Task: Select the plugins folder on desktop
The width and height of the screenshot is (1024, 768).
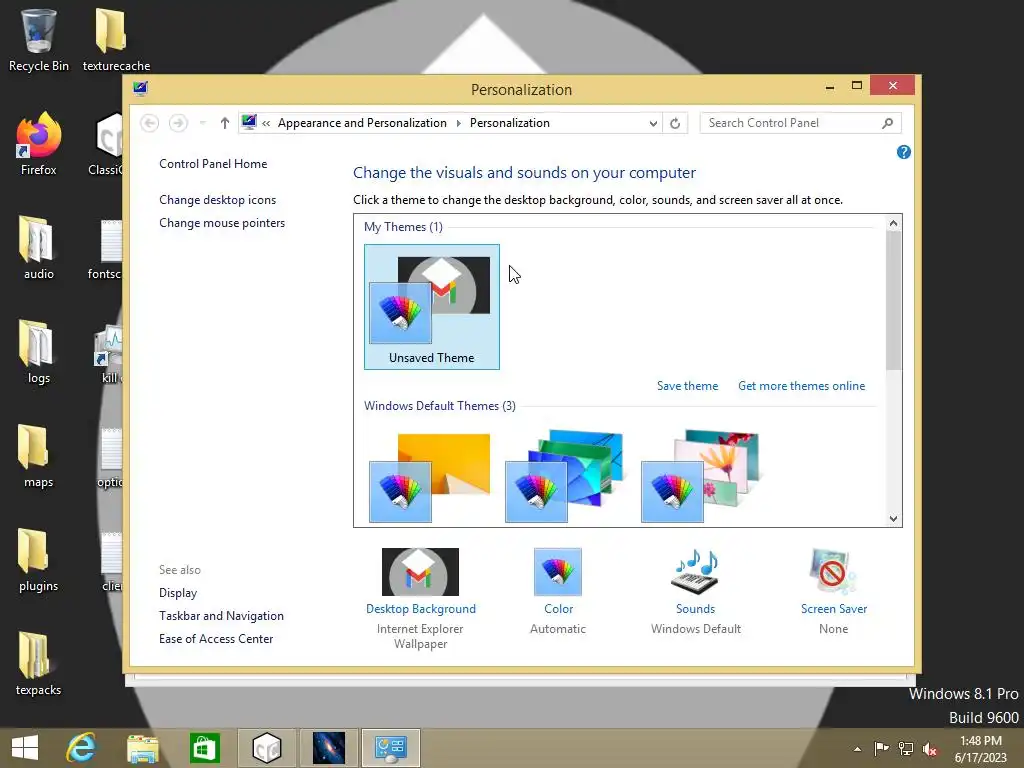Action: click(39, 560)
